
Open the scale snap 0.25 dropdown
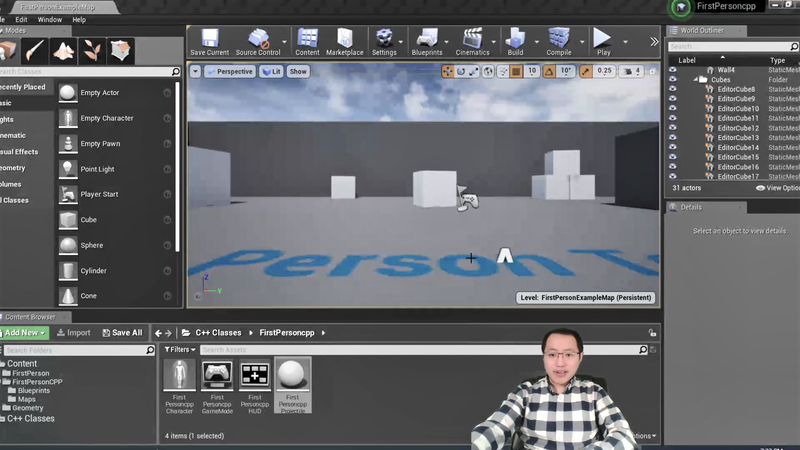click(x=604, y=71)
